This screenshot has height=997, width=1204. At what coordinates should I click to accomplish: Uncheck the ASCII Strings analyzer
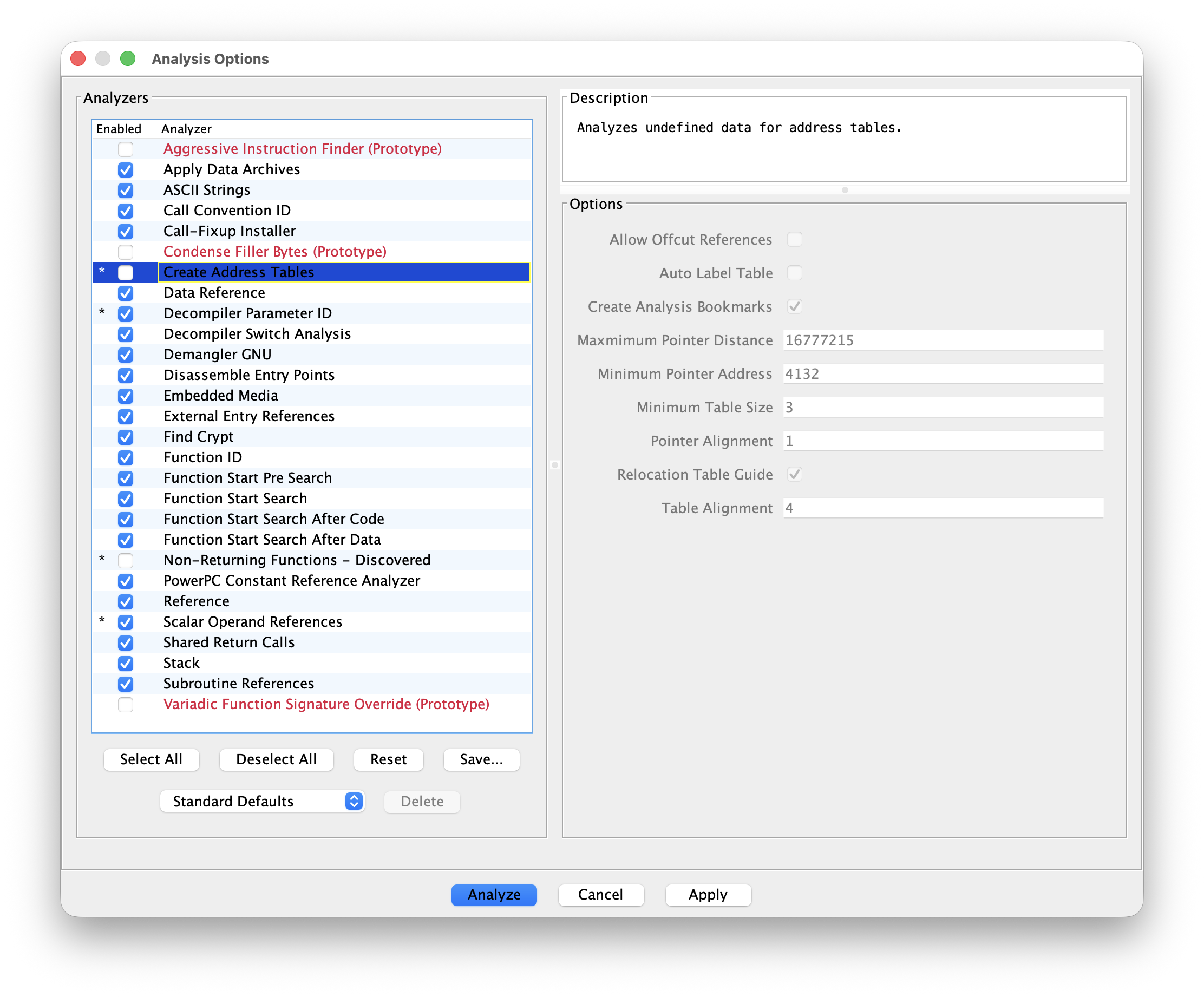click(126, 191)
